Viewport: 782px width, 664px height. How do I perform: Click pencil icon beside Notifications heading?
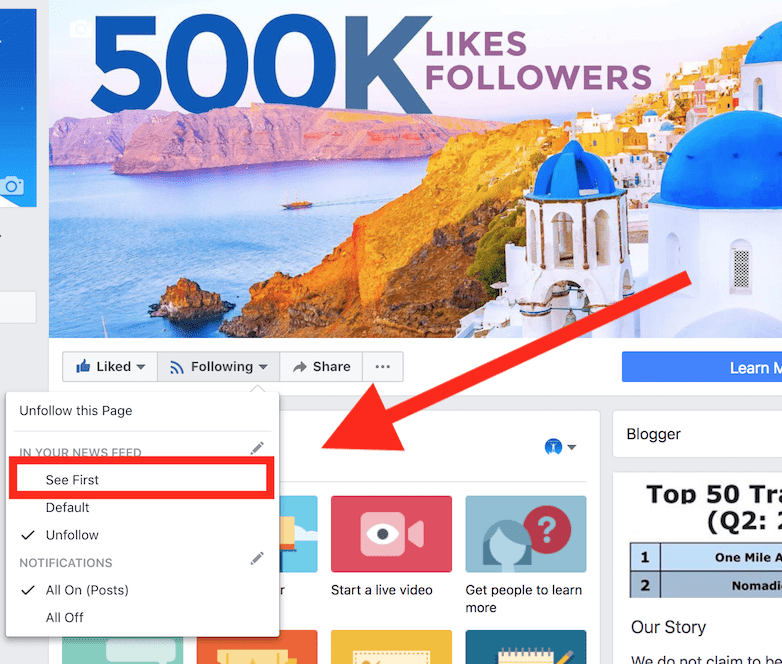pos(257,558)
